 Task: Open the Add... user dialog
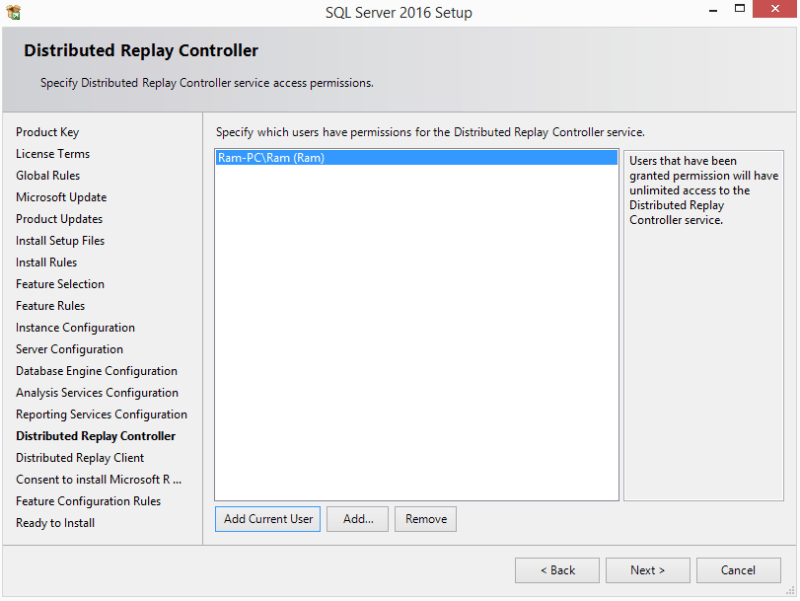[x=358, y=519]
